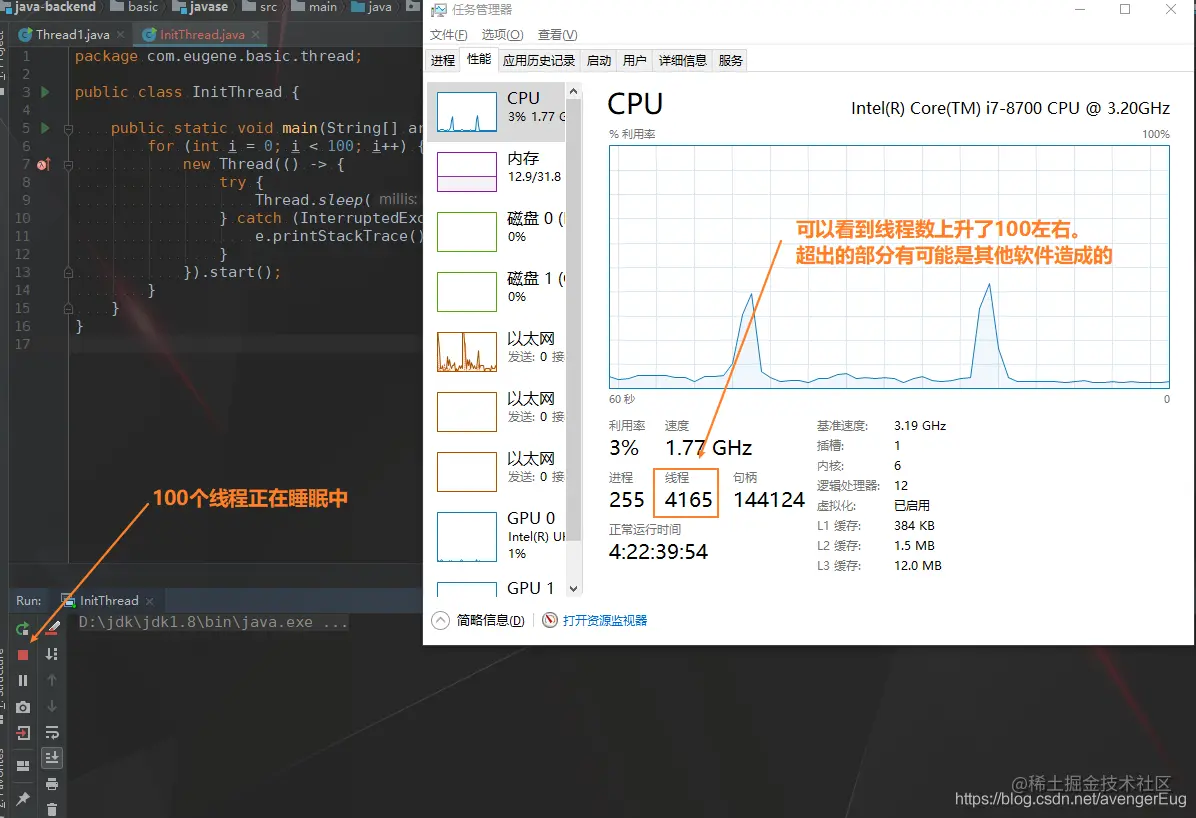1196x818 pixels.
Task: Toggle scroll to end of console
Action: (x=52, y=758)
